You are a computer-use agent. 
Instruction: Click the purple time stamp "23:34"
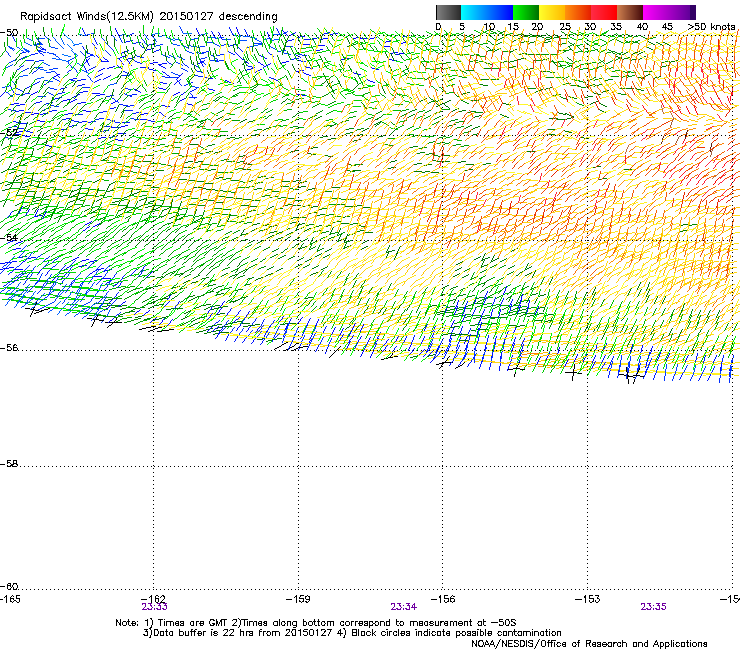pos(404,607)
